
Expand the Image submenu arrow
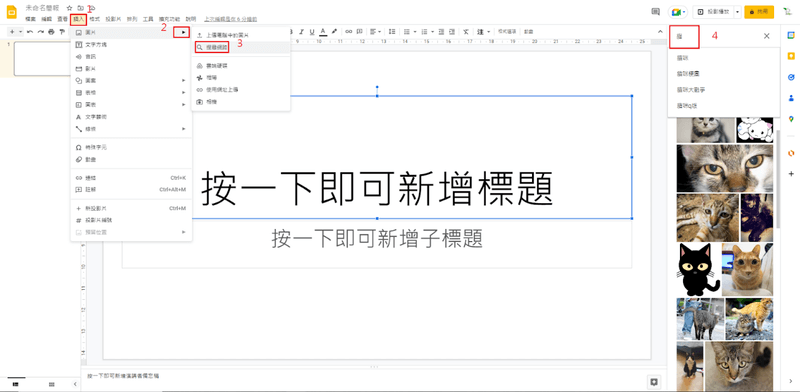(x=182, y=33)
